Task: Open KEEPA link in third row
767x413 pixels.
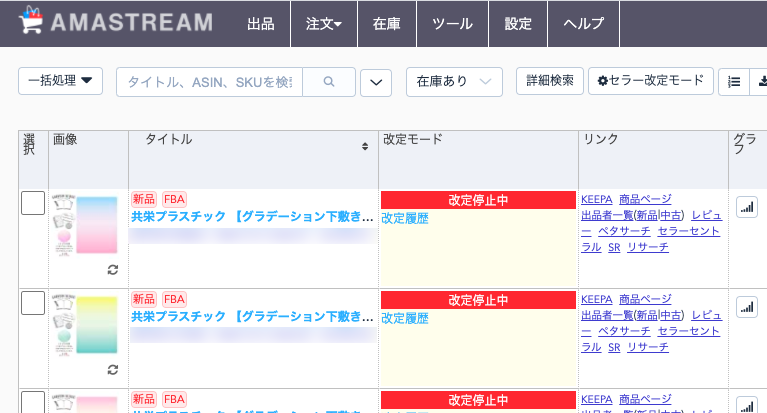Action: click(597, 399)
